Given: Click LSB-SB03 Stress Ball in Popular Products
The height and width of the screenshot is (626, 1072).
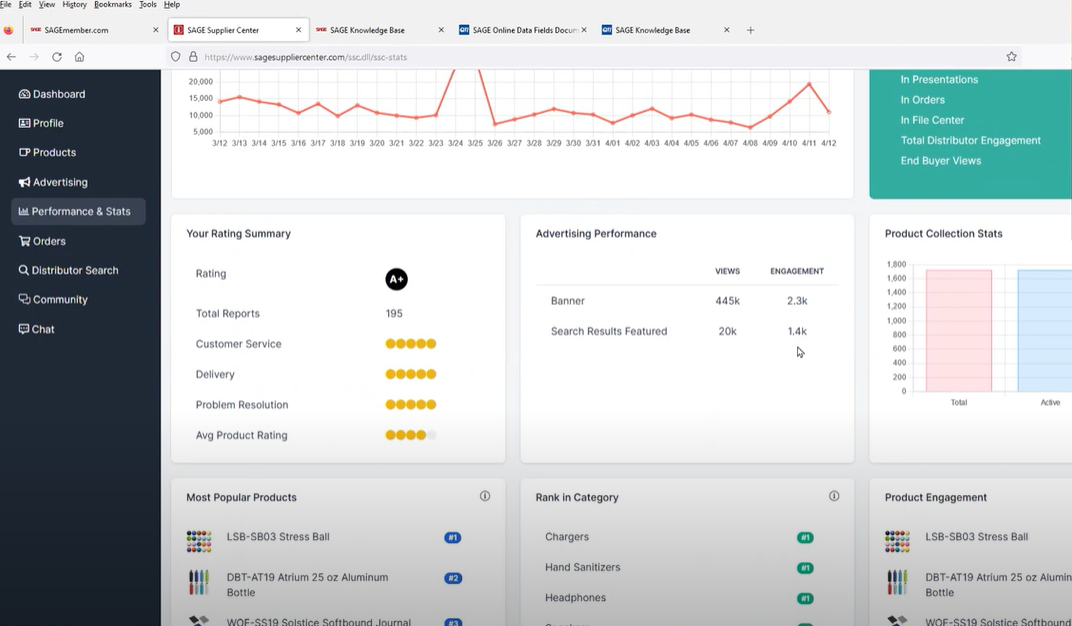Looking at the screenshot, I should (x=278, y=536).
